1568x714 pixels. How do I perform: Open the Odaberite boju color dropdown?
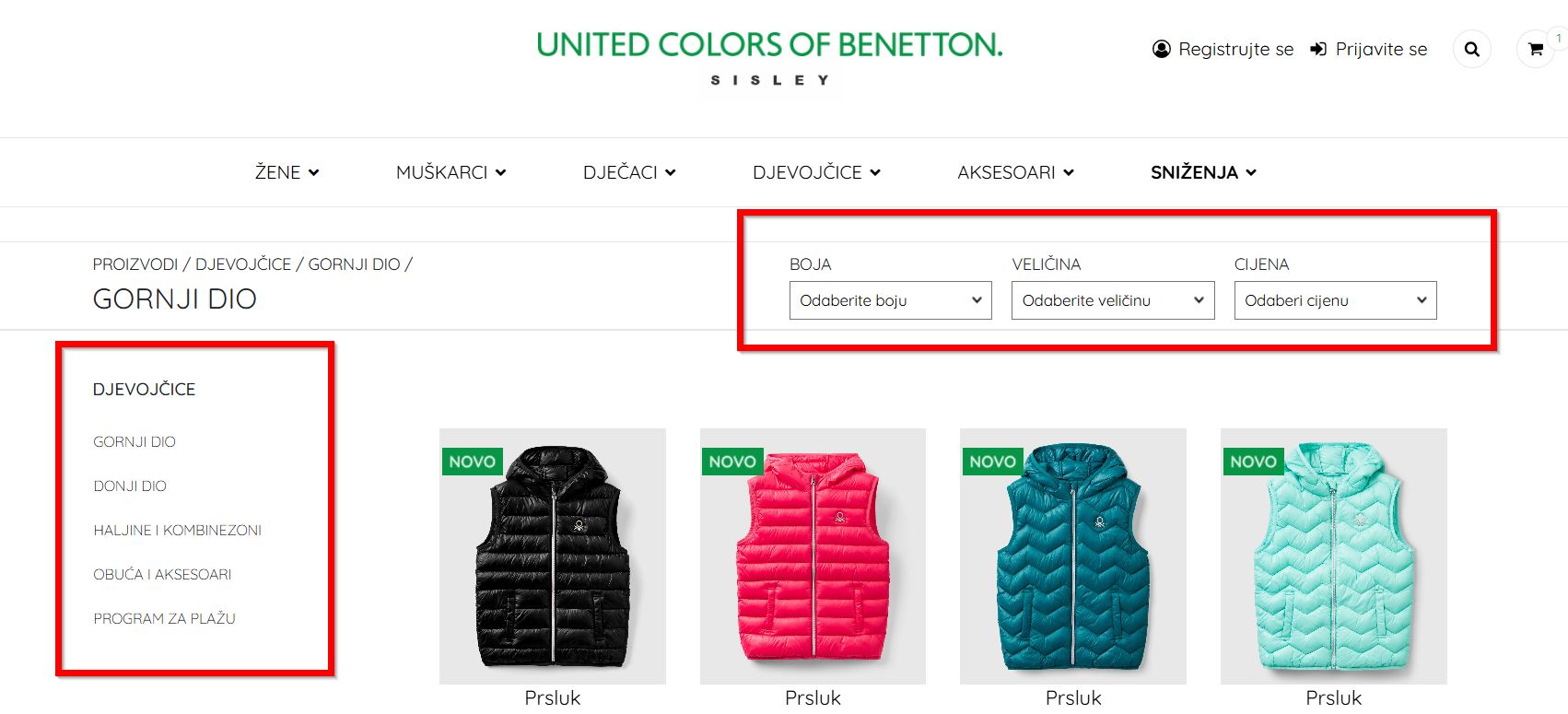889,299
